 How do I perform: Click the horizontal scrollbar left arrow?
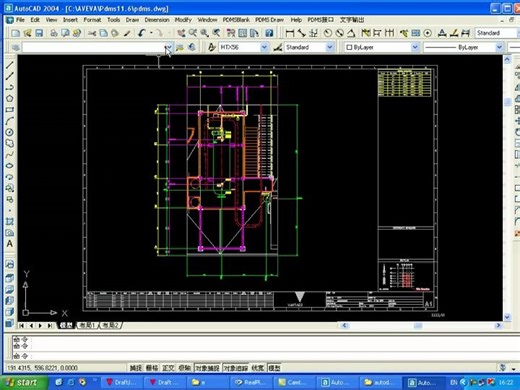(344, 325)
